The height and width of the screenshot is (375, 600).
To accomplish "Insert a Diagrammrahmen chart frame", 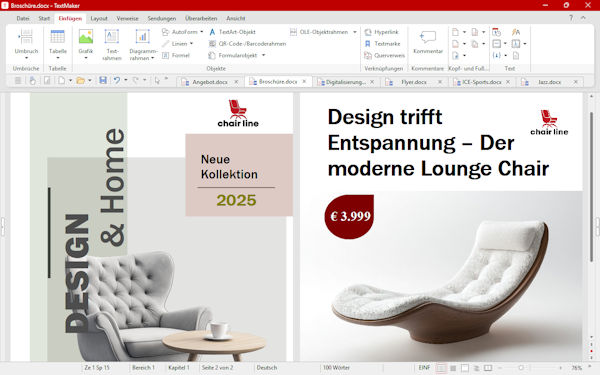I will click(x=142, y=44).
